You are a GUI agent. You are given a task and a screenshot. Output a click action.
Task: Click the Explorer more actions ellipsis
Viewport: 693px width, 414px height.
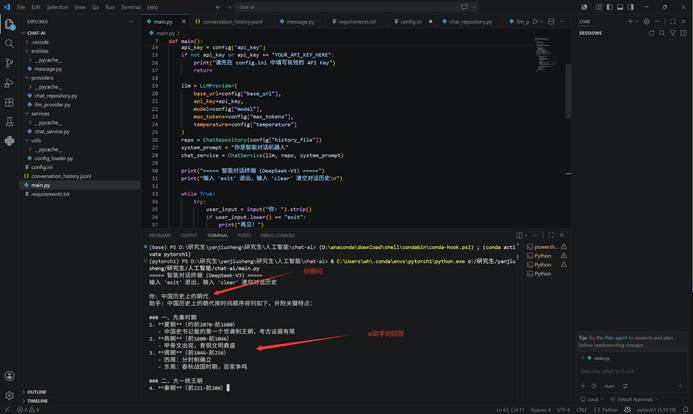click(x=131, y=21)
